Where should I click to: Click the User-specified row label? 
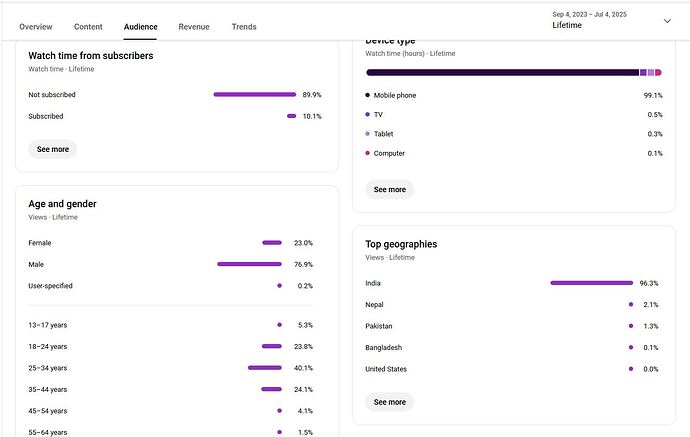50,286
